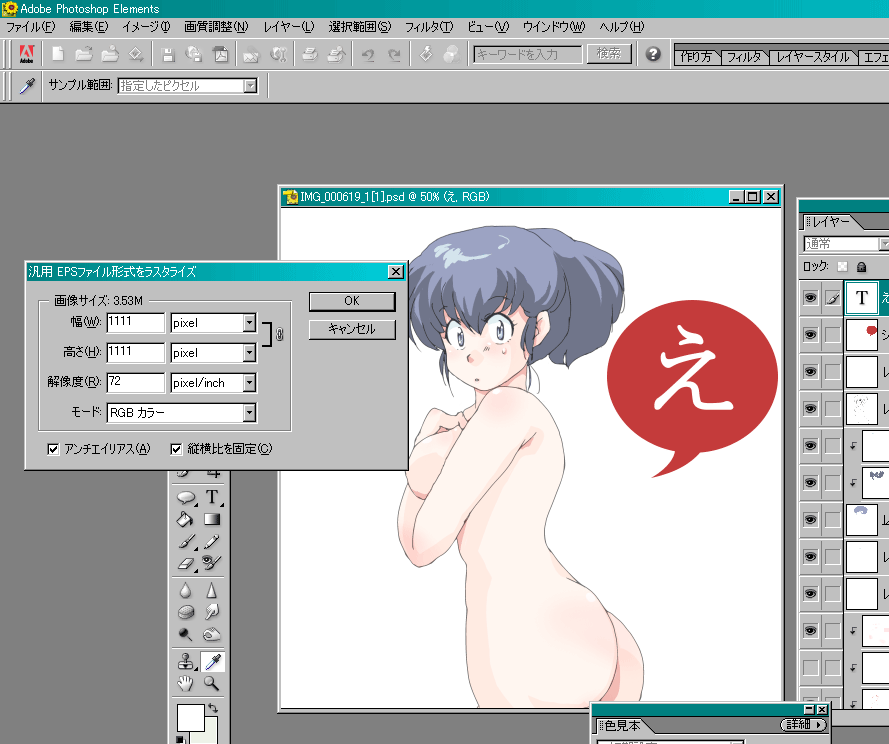Toggle the lock-all padlock in Layers panel

point(862,267)
